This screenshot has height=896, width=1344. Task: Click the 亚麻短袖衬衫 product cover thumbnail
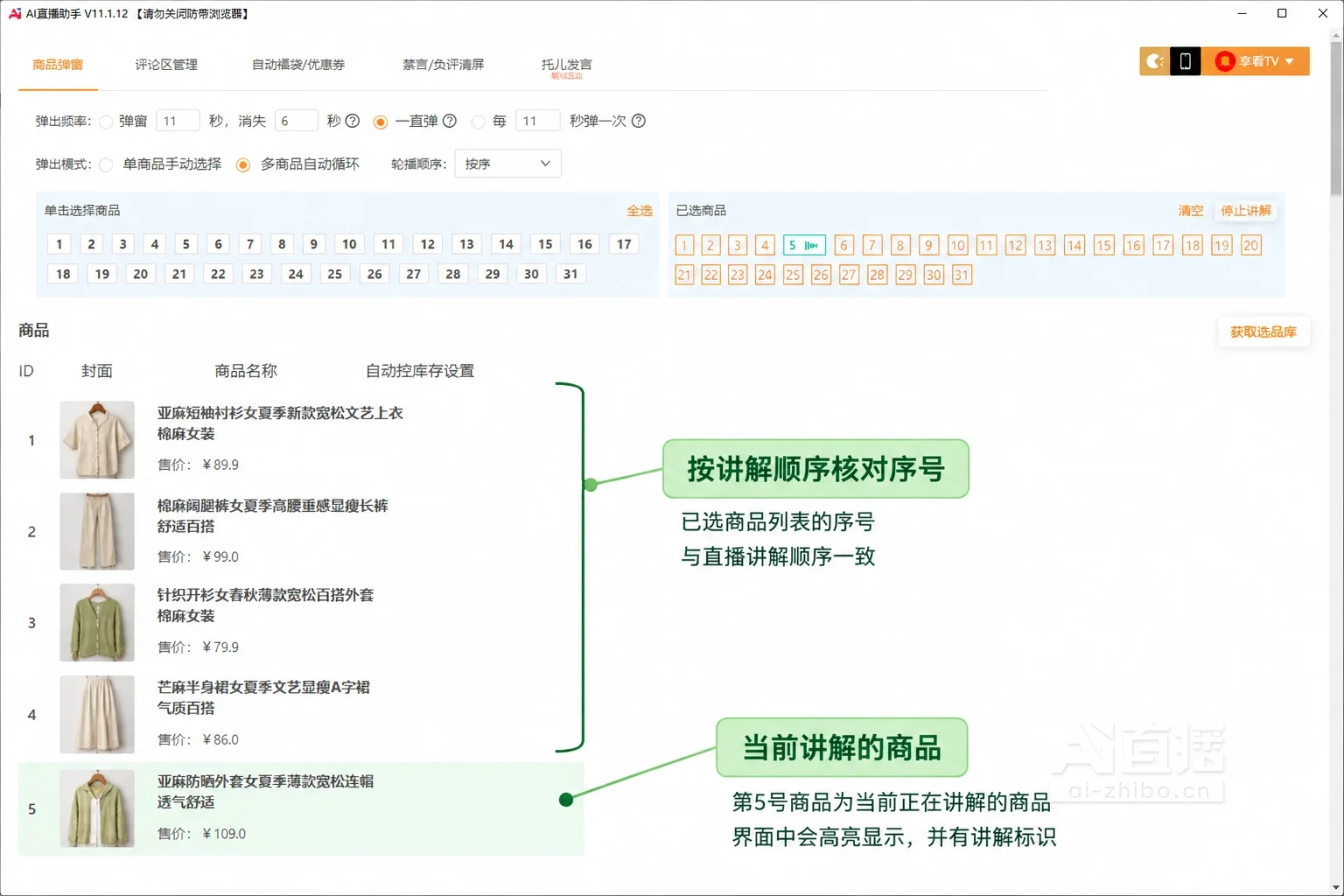[97, 439]
